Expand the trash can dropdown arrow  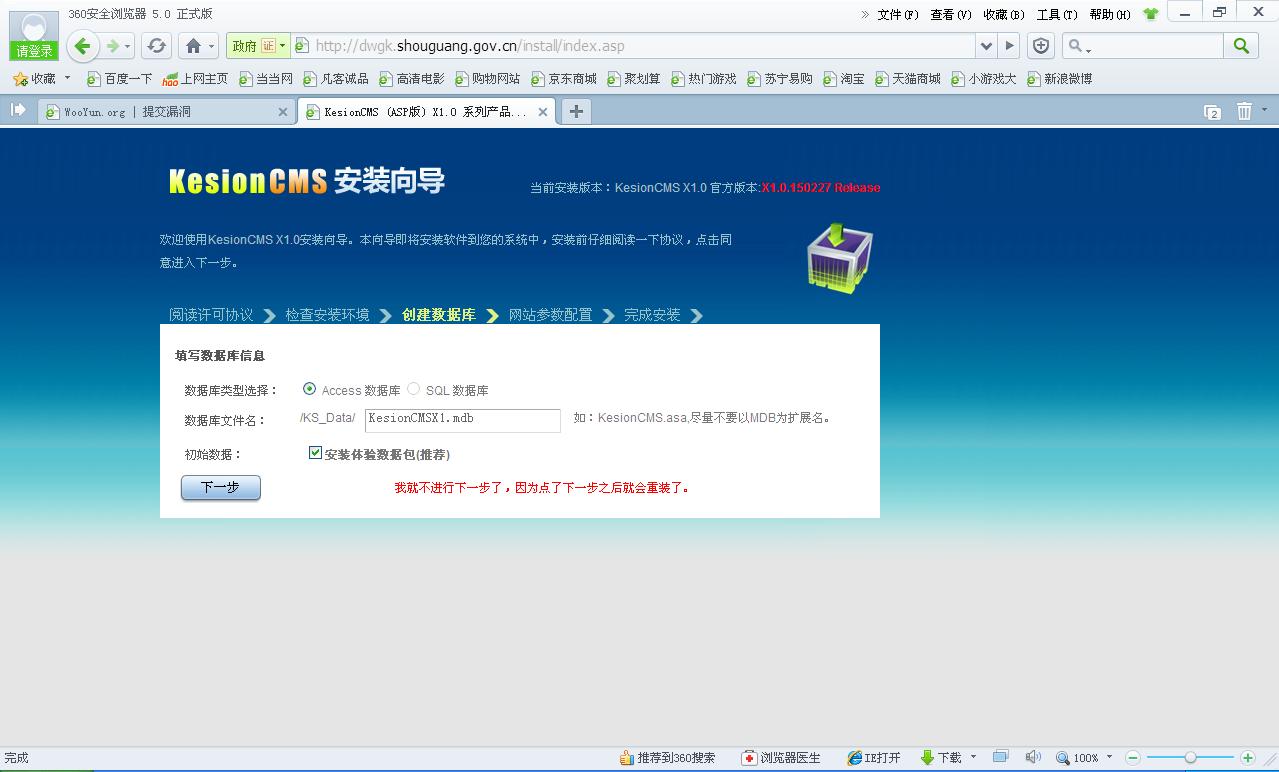[x=1264, y=110]
